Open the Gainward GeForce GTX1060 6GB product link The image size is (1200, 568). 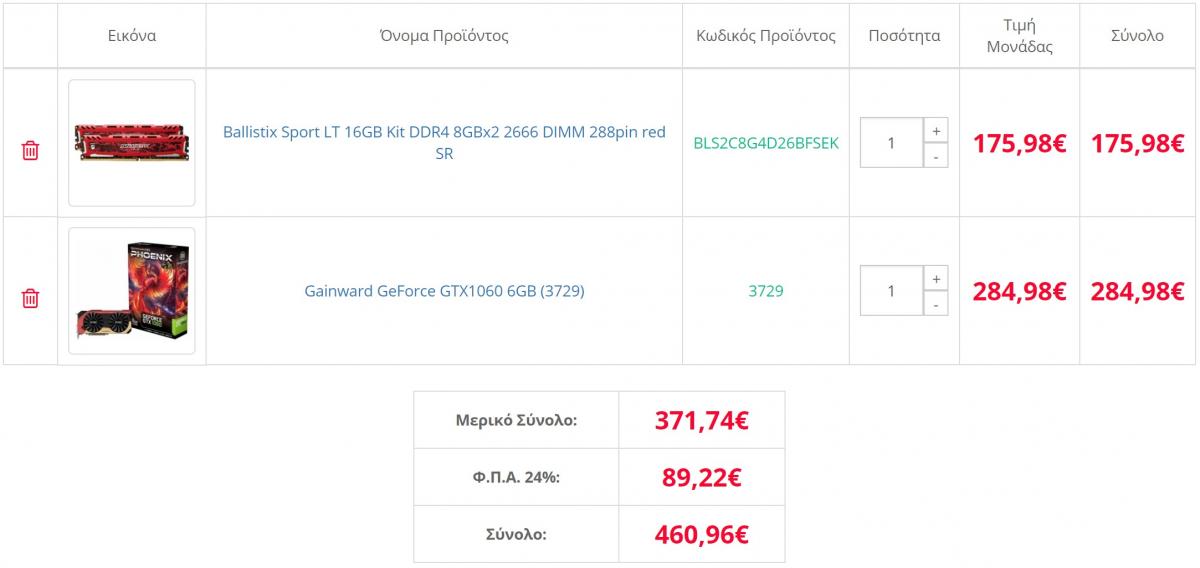pos(444,291)
